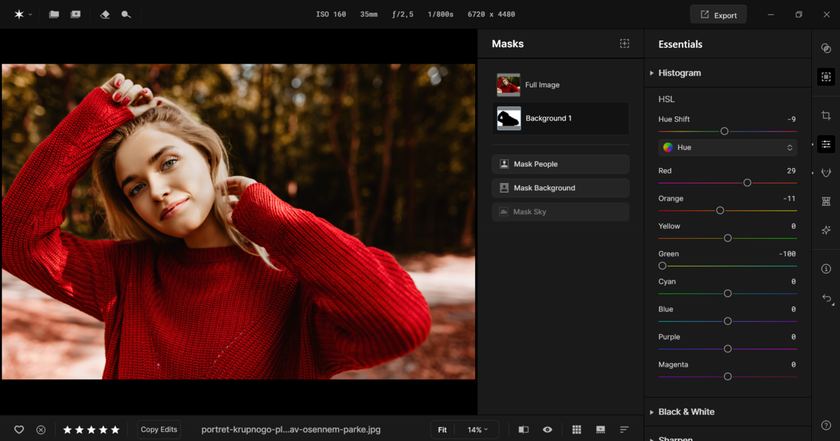Click the star app logo icon

[19, 14]
